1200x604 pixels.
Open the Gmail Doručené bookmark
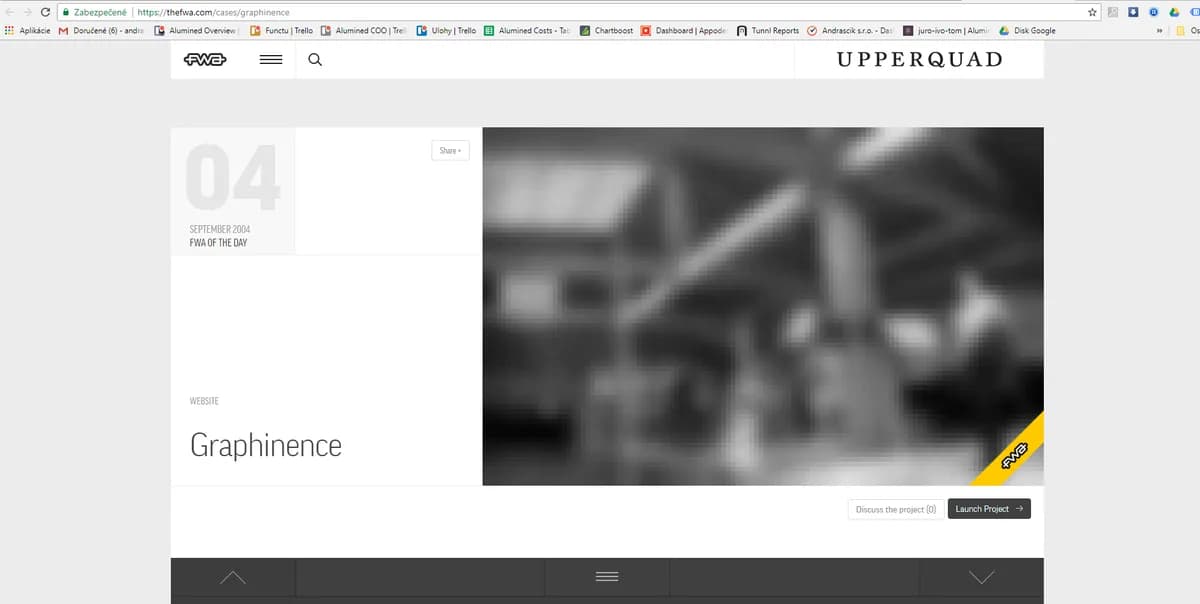pos(102,31)
